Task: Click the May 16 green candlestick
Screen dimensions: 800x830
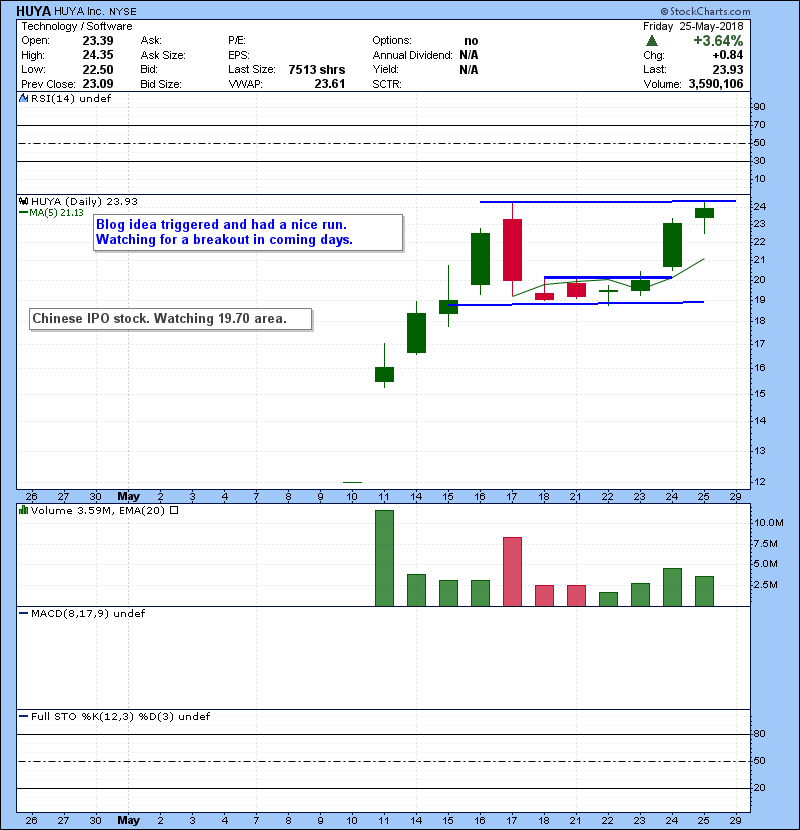Action: click(x=481, y=259)
